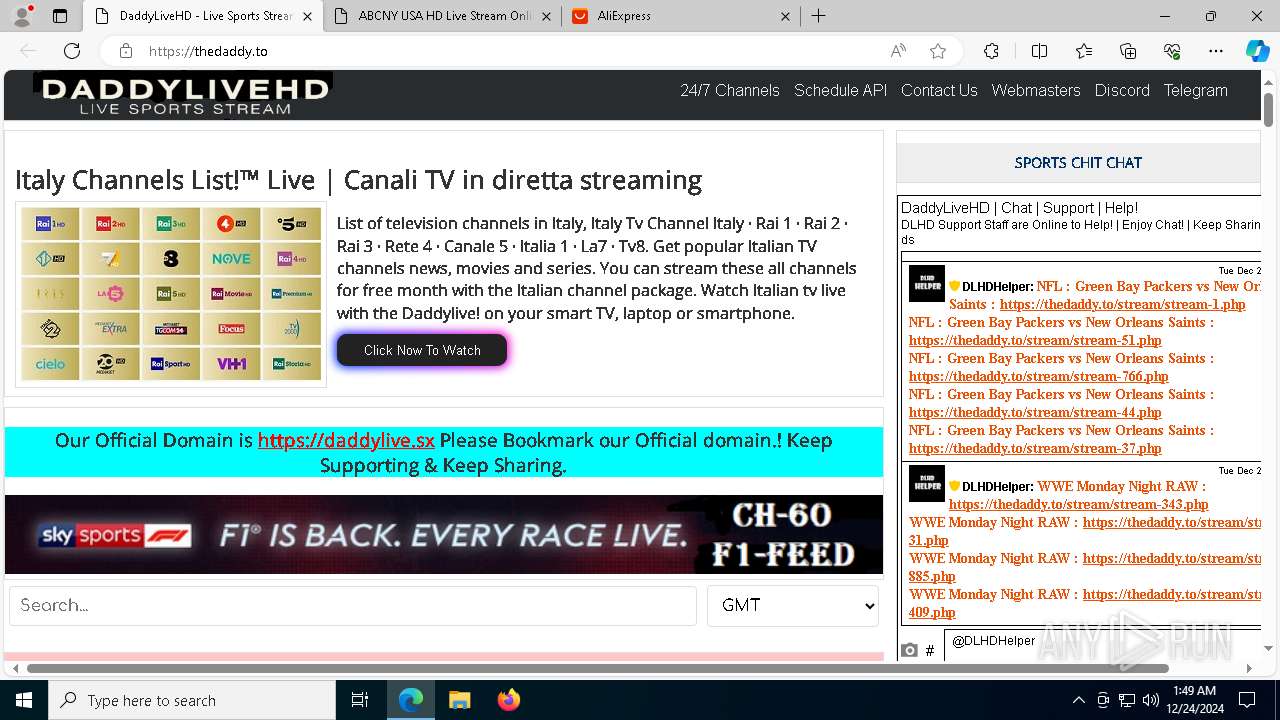The height and width of the screenshot is (720, 1280).
Task: Click the horizontal page scrollbar
Action: point(597,668)
